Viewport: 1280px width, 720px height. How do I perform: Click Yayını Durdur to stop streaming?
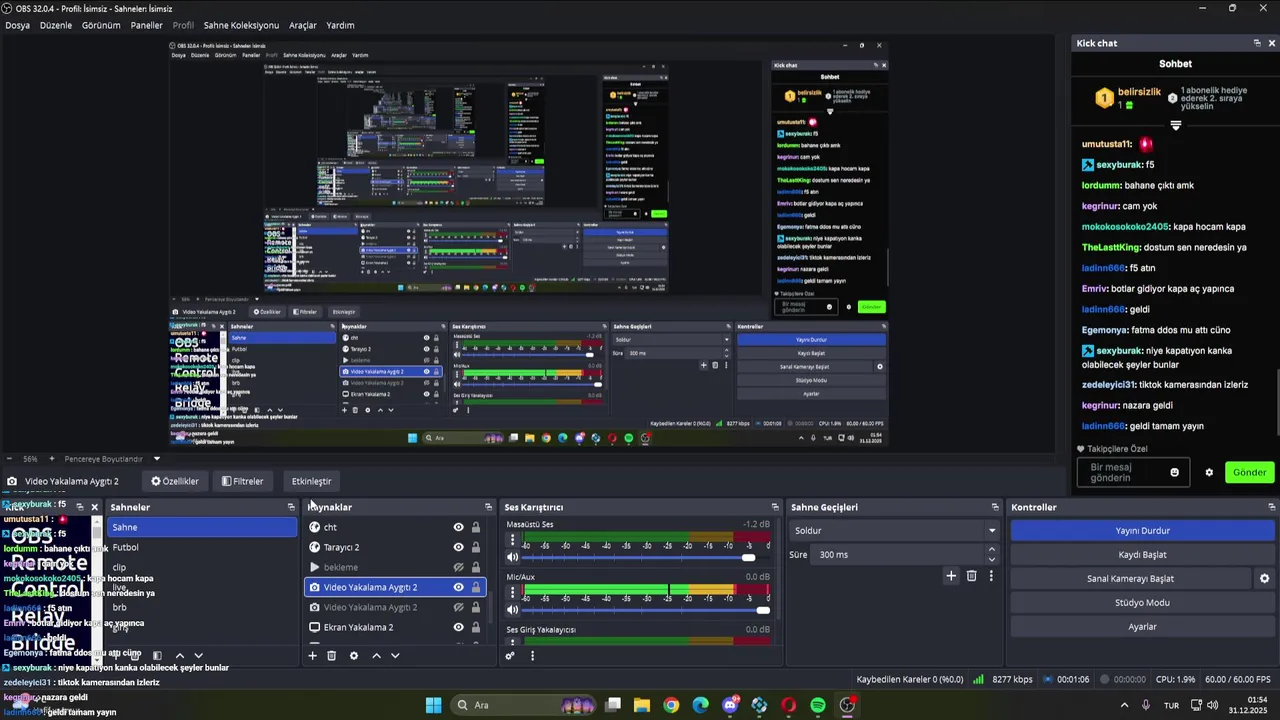(x=1142, y=531)
